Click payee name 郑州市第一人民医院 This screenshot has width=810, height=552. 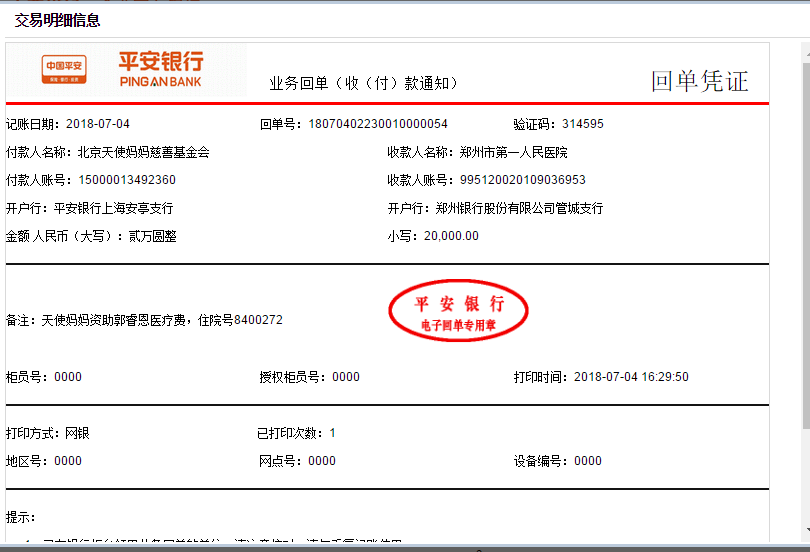(x=513, y=152)
